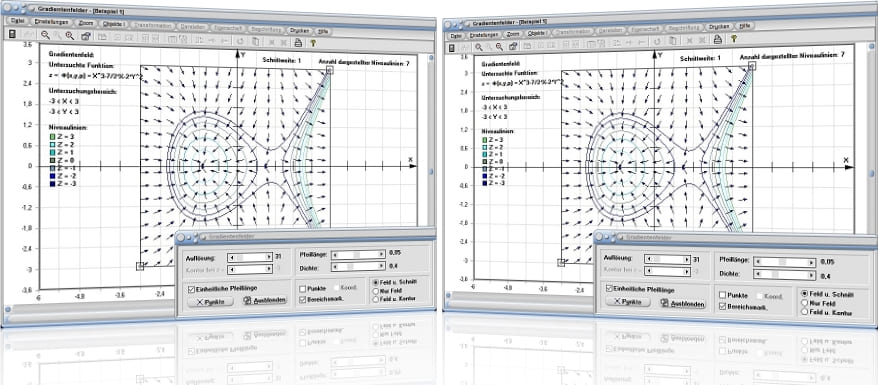This screenshot has width=878, height=385.
Task: Click the 'Ausblenden' button in left dialog
Action: pyautogui.click(x=265, y=301)
